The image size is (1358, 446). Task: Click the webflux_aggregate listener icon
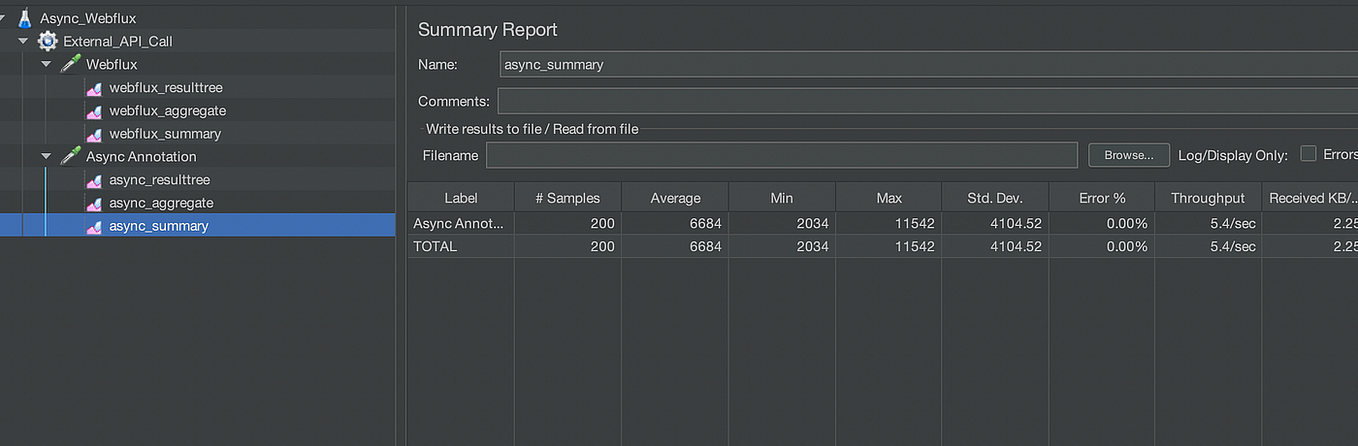coord(94,111)
